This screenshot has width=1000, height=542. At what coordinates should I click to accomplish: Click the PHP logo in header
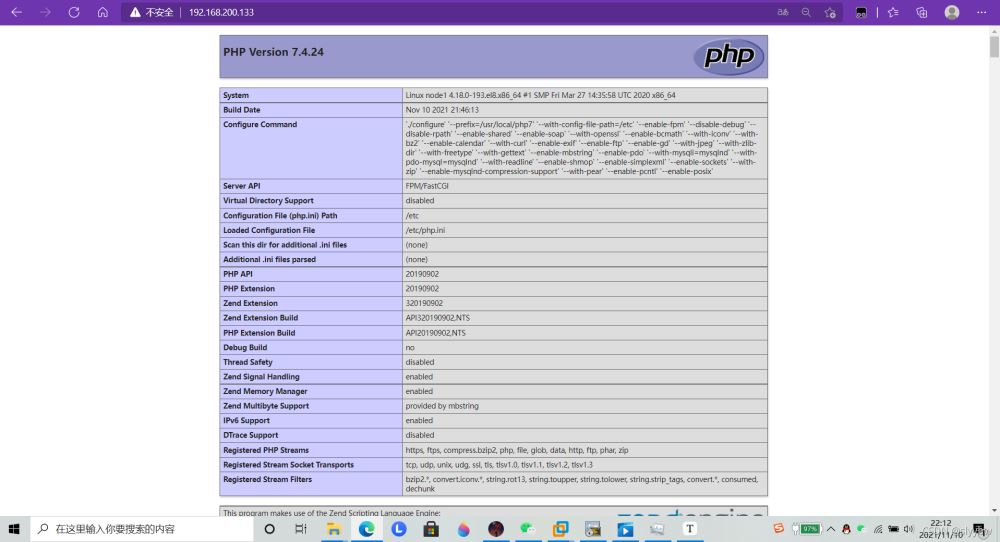pyautogui.click(x=728, y=57)
